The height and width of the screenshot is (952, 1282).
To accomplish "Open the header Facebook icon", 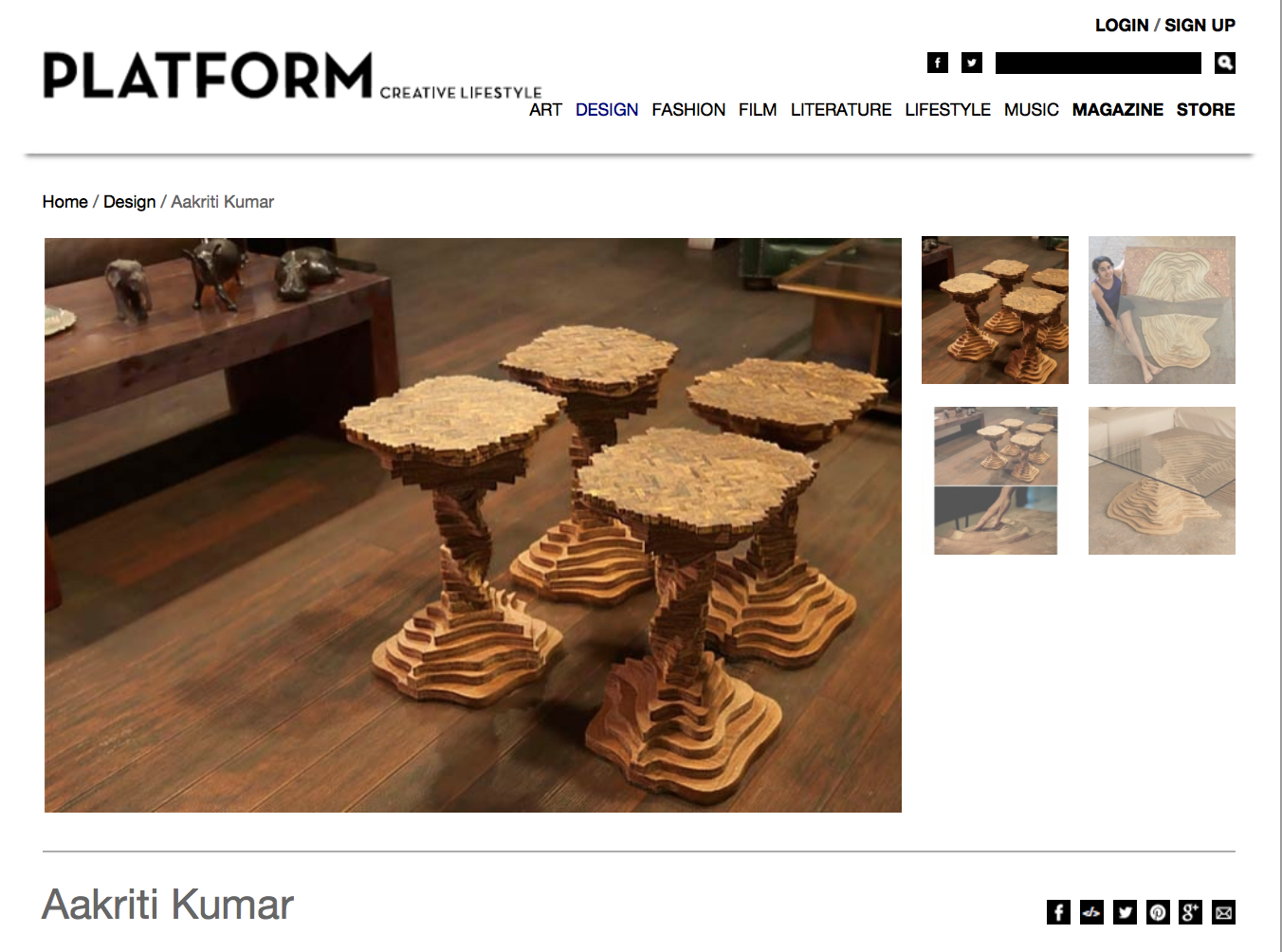I will tap(937, 63).
